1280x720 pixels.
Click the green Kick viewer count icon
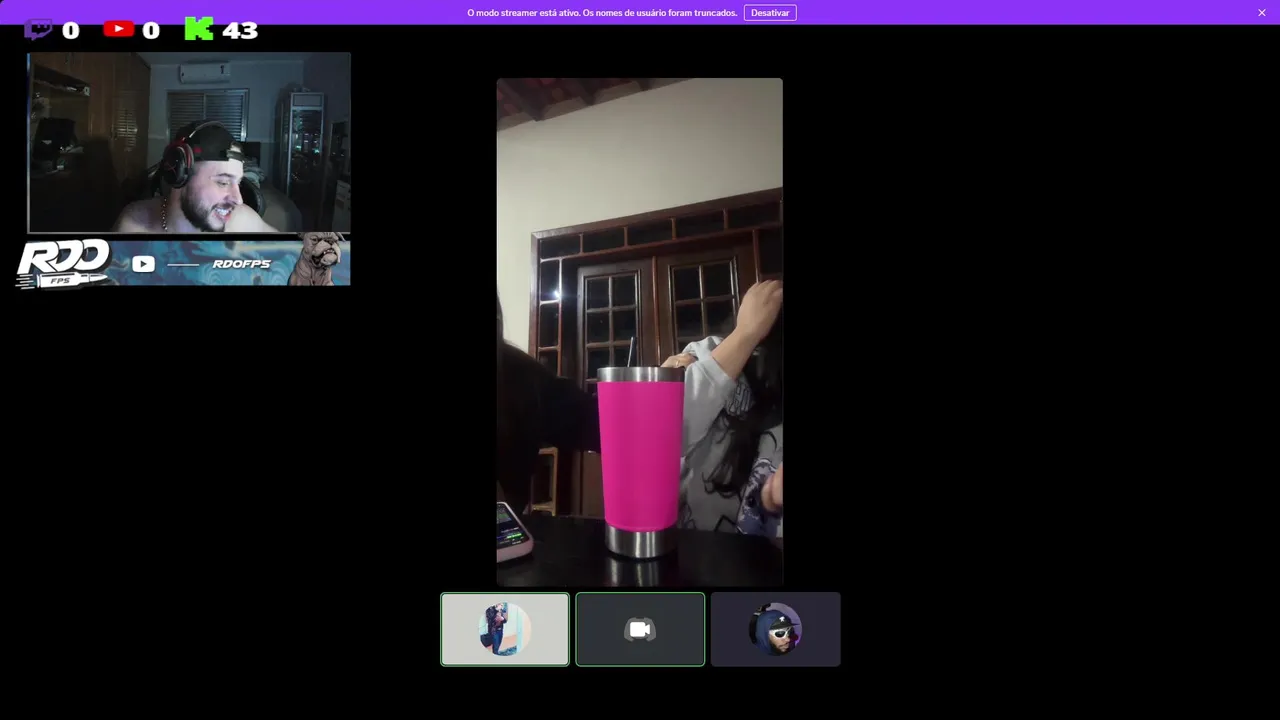(199, 29)
